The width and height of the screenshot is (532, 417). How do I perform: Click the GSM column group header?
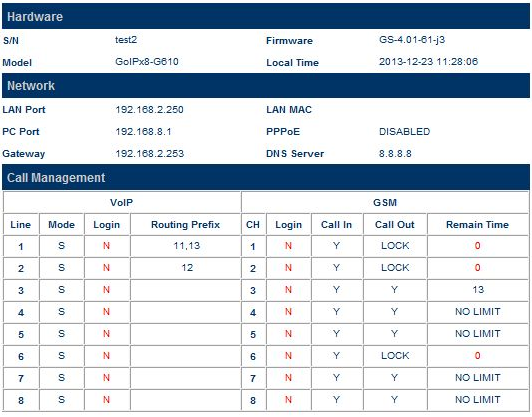pyautogui.click(x=385, y=203)
